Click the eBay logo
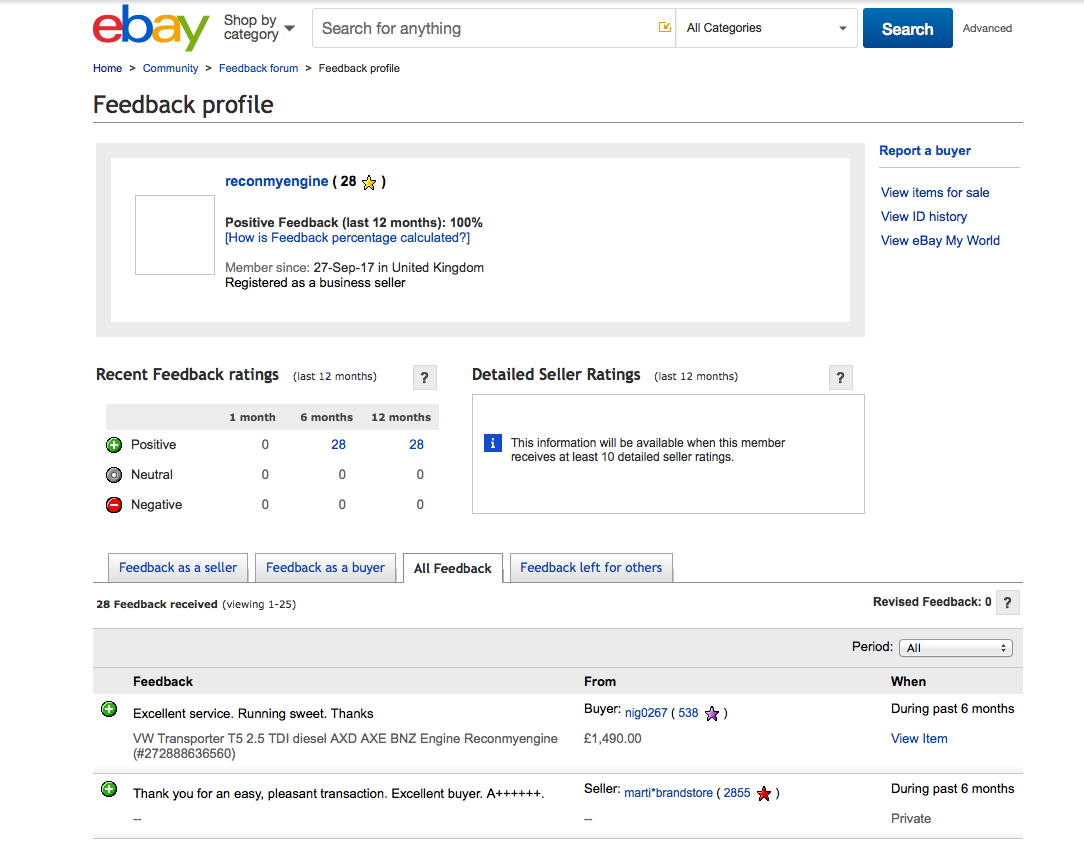Image resolution: width=1084 pixels, height=841 pixels. [x=151, y=28]
